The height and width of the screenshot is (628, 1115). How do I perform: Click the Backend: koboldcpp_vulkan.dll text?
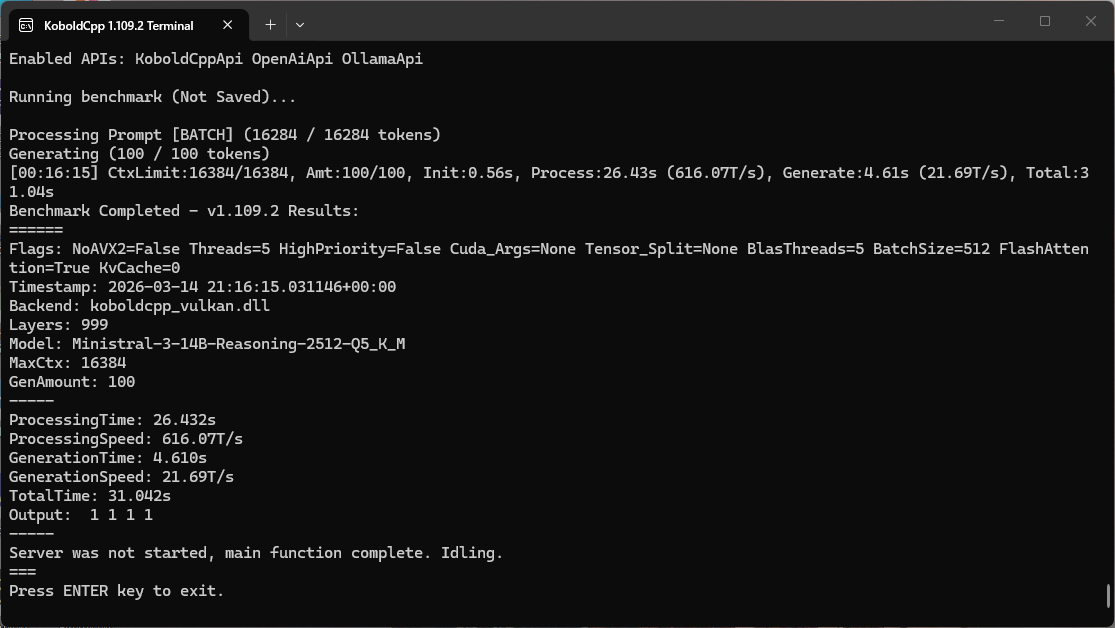[140, 306]
